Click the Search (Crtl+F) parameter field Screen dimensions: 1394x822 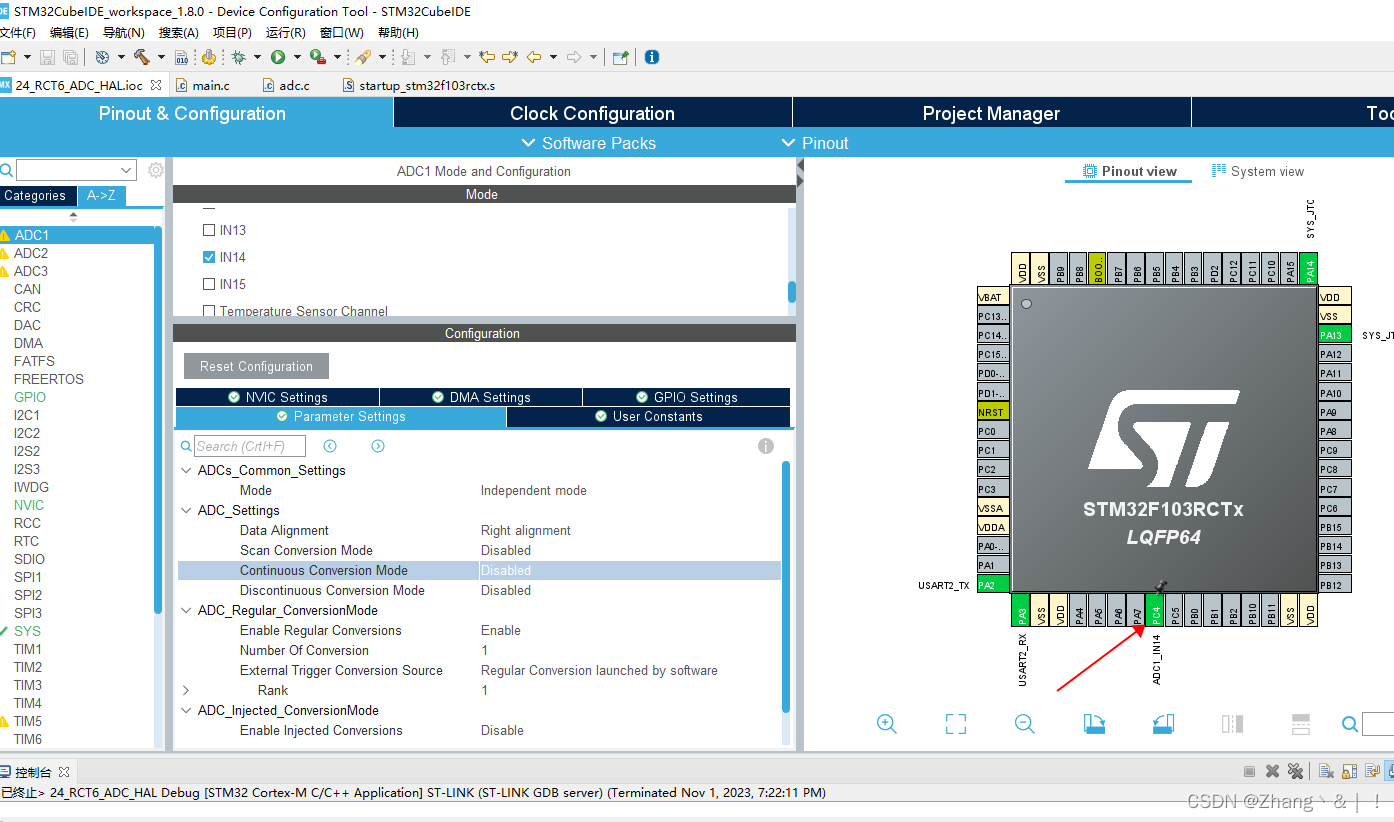click(249, 446)
